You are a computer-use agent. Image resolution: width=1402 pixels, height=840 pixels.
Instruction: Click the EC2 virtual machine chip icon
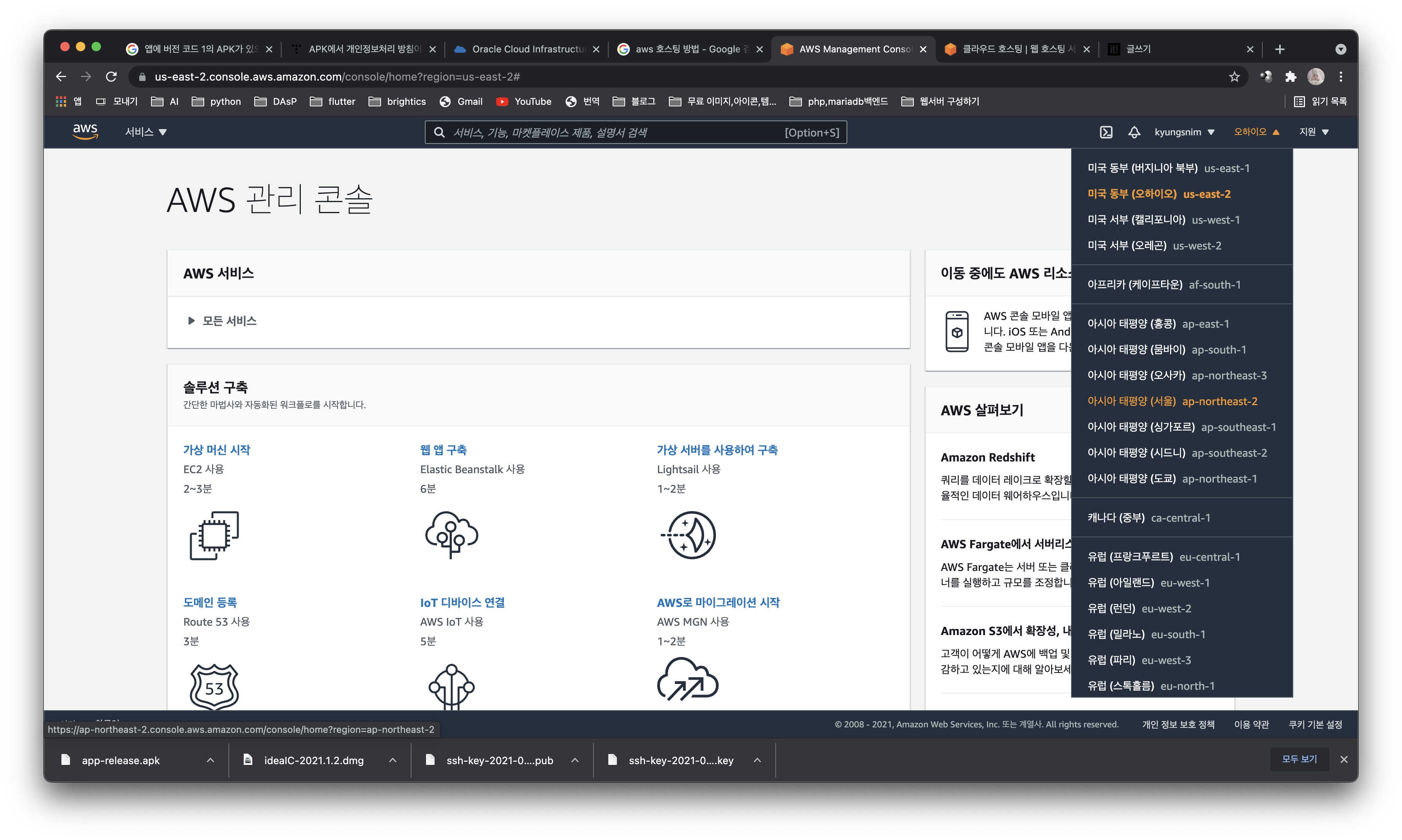(214, 535)
